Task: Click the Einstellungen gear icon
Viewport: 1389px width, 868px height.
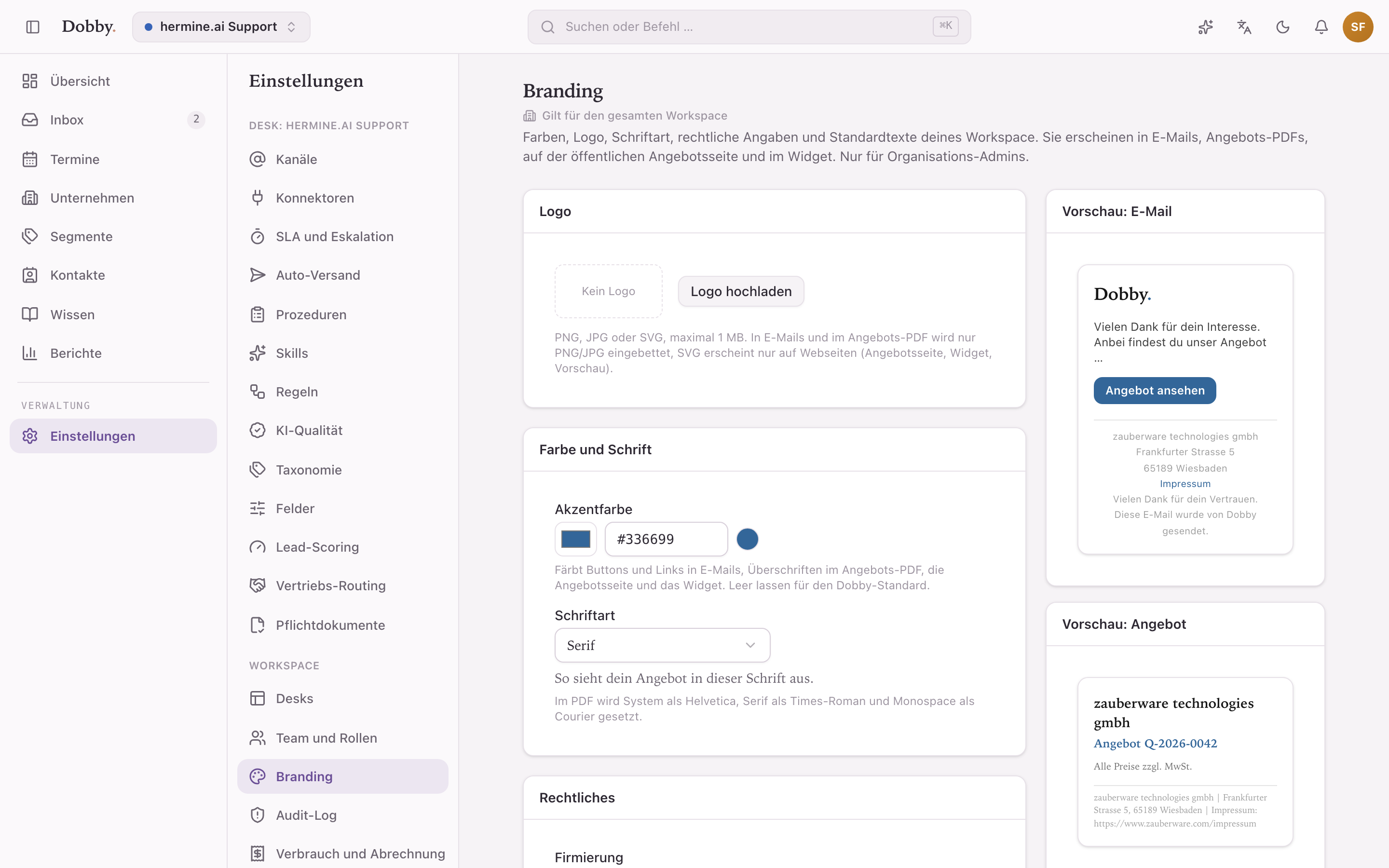Action: pyautogui.click(x=30, y=436)
